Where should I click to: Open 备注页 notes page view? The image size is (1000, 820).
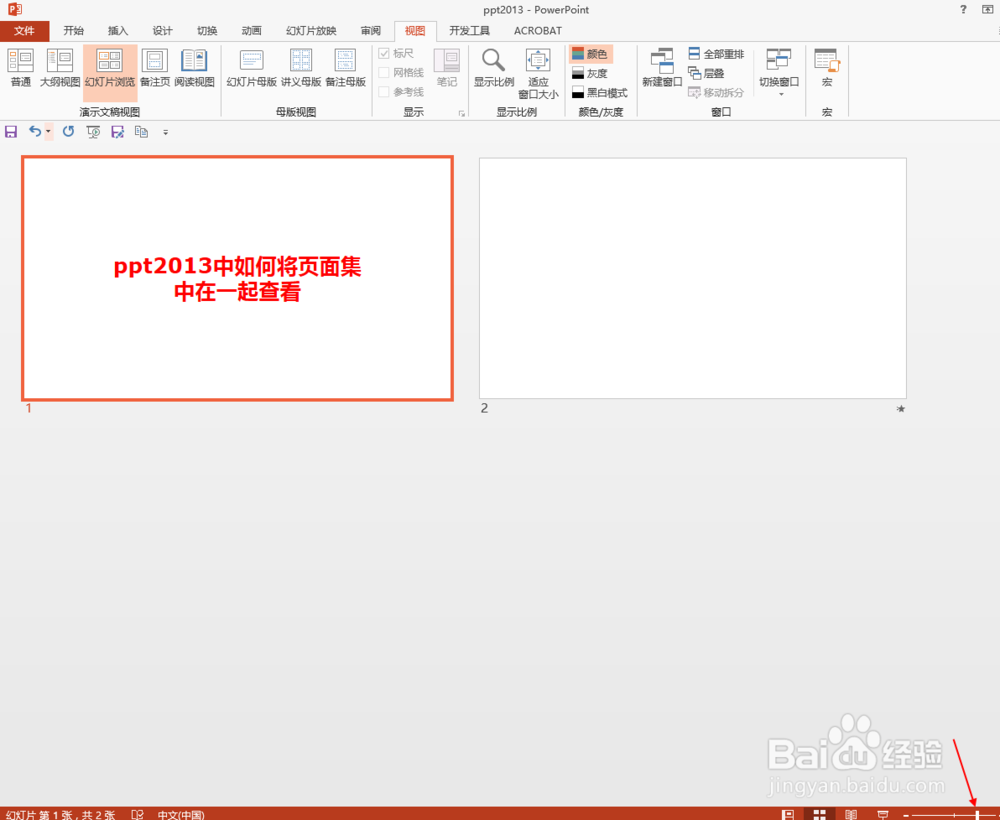(155, 68)
